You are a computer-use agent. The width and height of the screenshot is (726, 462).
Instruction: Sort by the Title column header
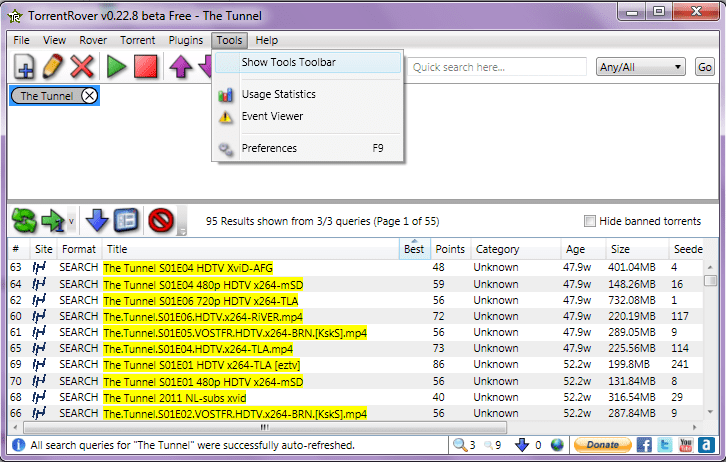250,249
